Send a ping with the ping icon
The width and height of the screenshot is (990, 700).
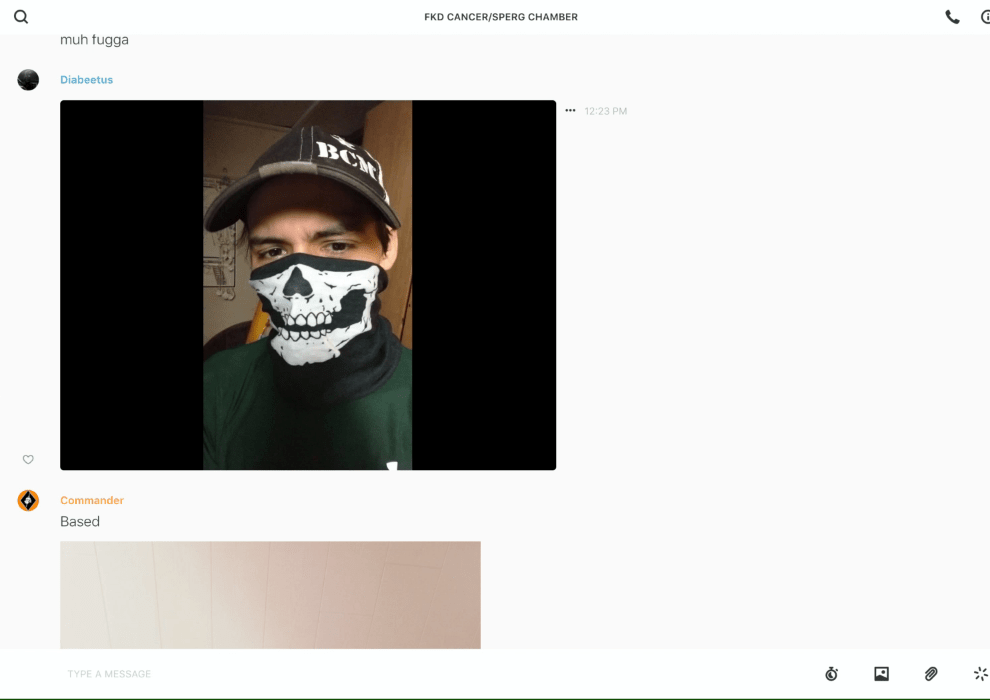(x=980, y=674)
